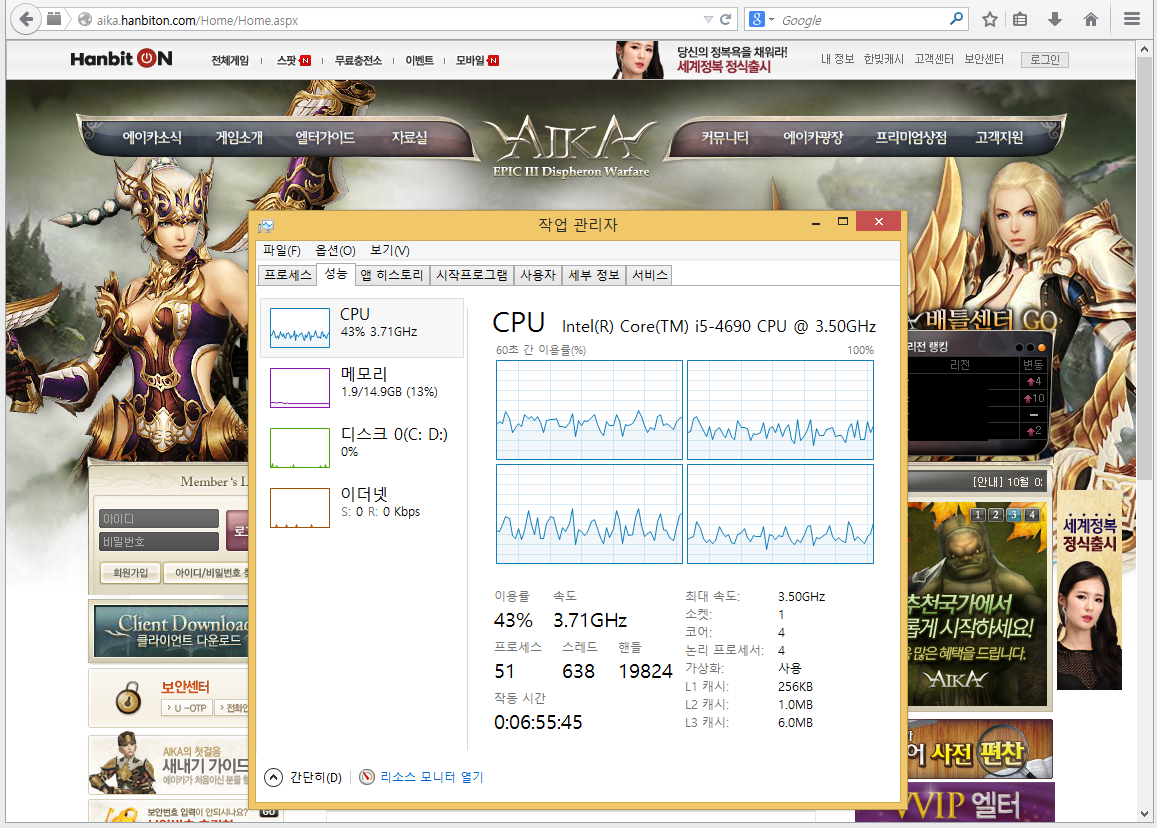Click the page vertical scrollbar thumb
Image resolution: width=1157 pixels, height=828 pixels.
(1144, 267)
